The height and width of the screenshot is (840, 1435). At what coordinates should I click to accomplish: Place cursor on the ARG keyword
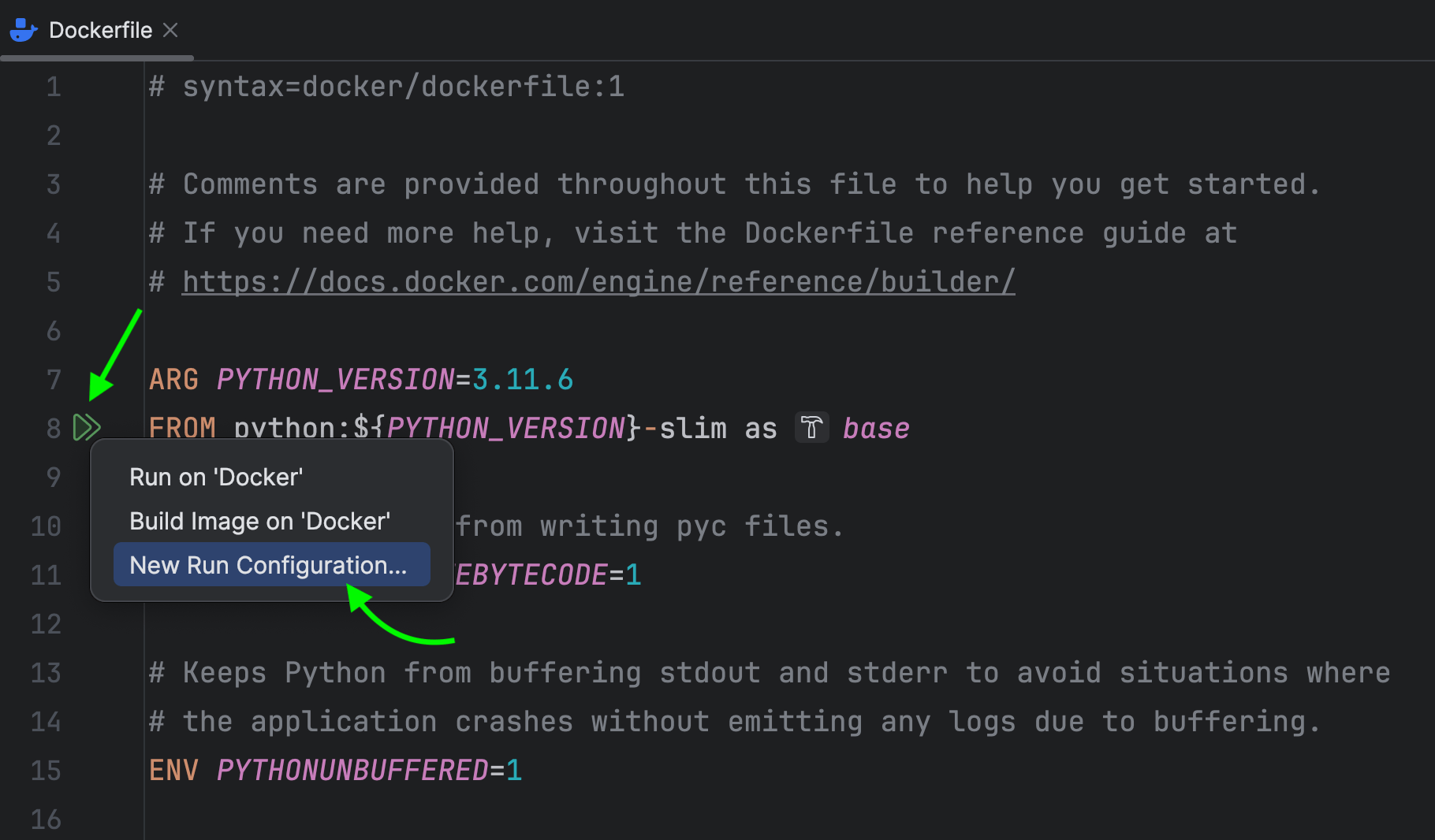173,380
